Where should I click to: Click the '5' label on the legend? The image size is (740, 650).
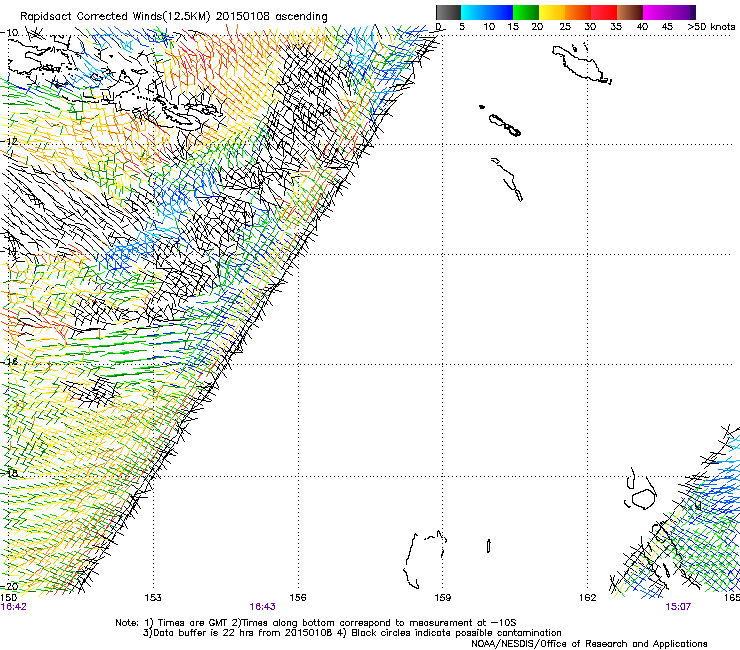(462, 27)
